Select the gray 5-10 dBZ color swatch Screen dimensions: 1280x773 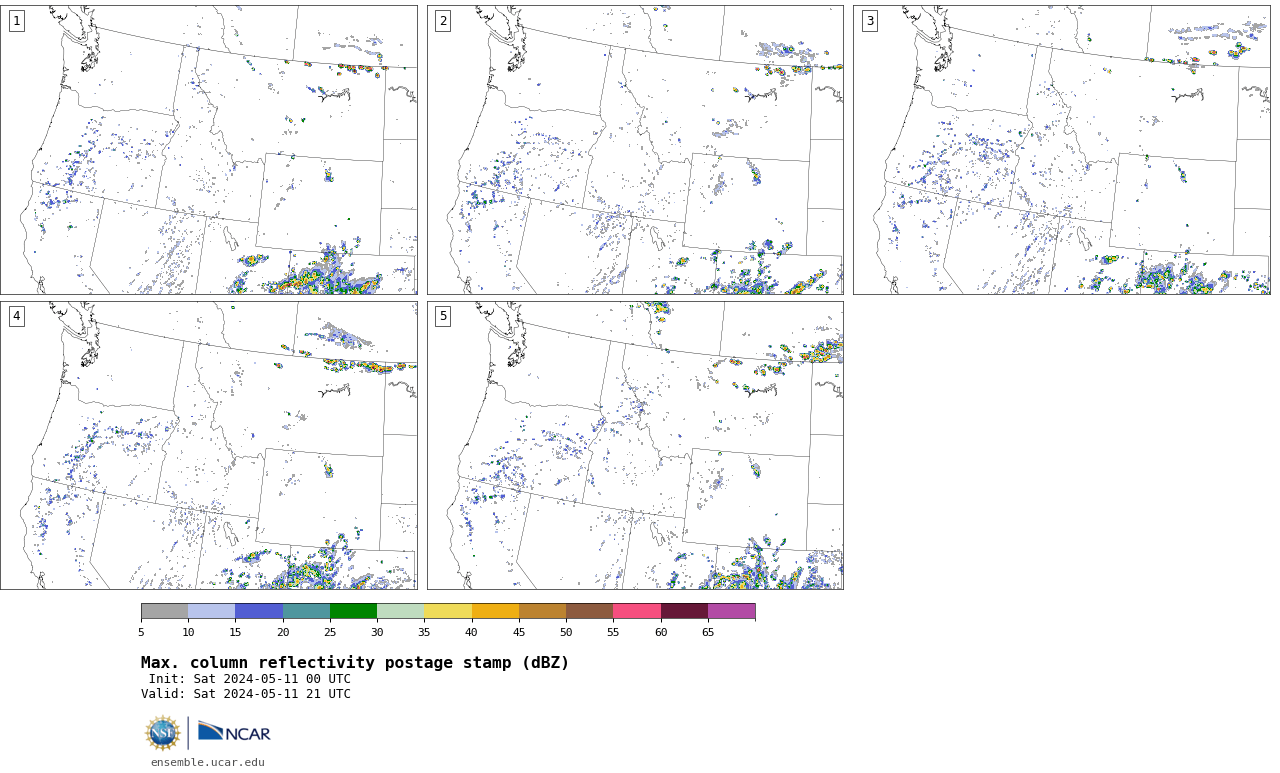[x=164, y=611]
